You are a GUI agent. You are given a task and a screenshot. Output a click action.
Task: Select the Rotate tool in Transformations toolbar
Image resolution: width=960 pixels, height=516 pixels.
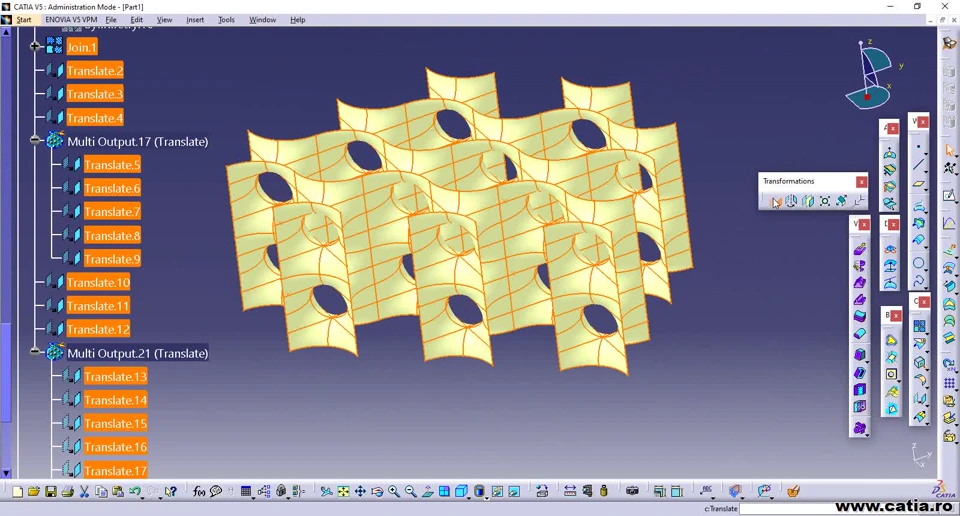[x=791, y=201]
